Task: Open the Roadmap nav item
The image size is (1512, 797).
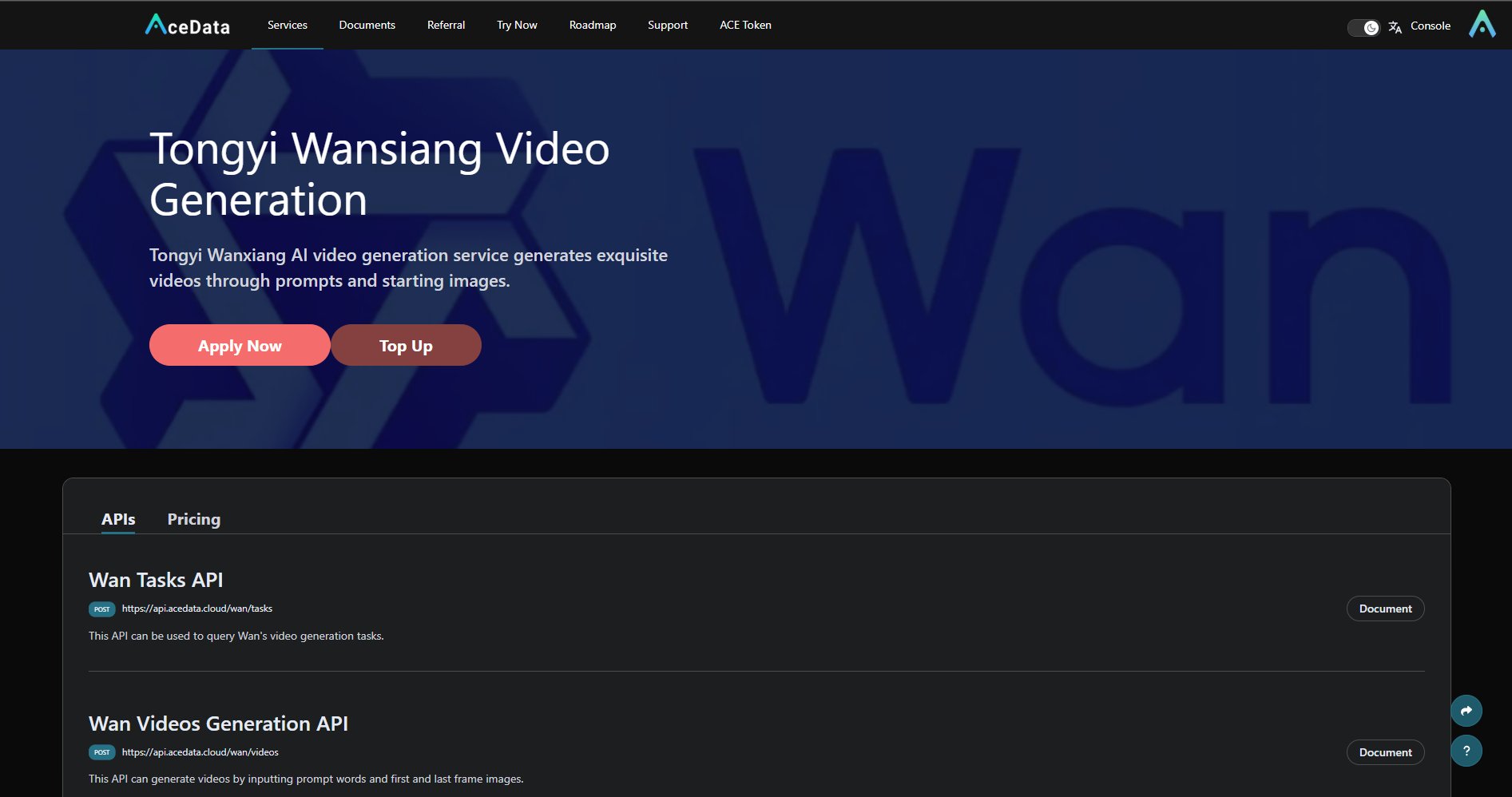Action: point(593,25)
